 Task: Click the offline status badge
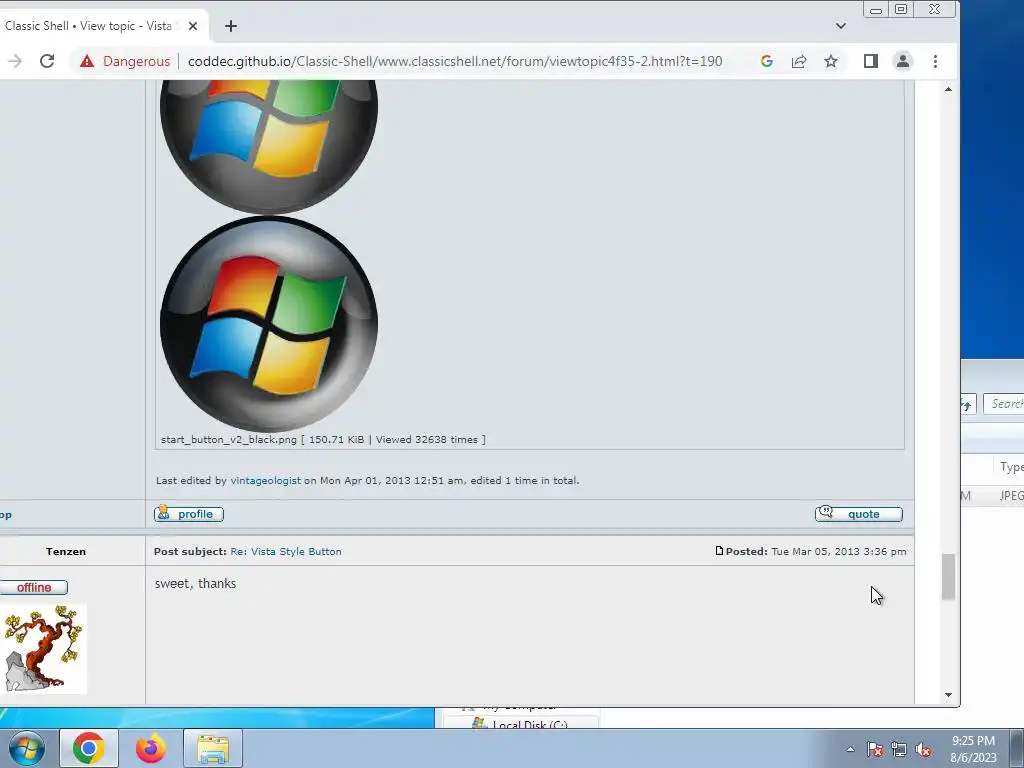coord(34,587)
